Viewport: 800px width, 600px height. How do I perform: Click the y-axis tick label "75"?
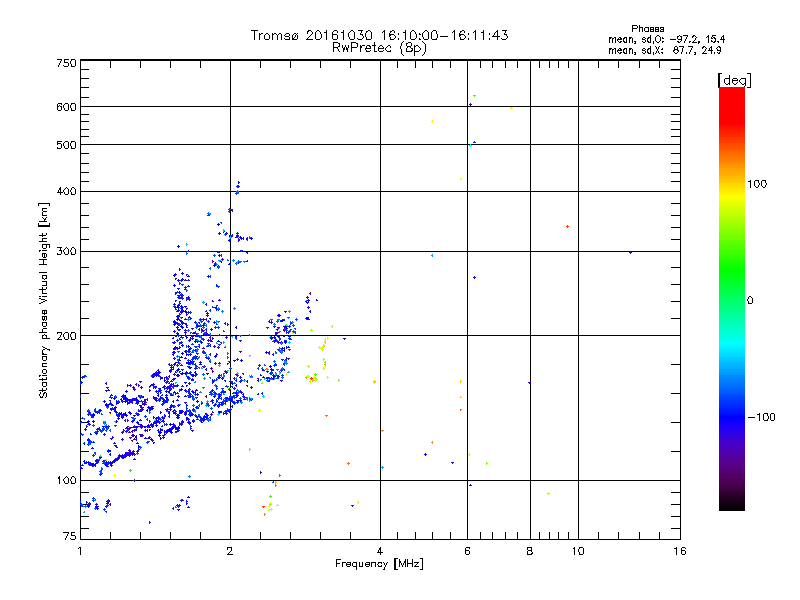[x=70, y=536]
